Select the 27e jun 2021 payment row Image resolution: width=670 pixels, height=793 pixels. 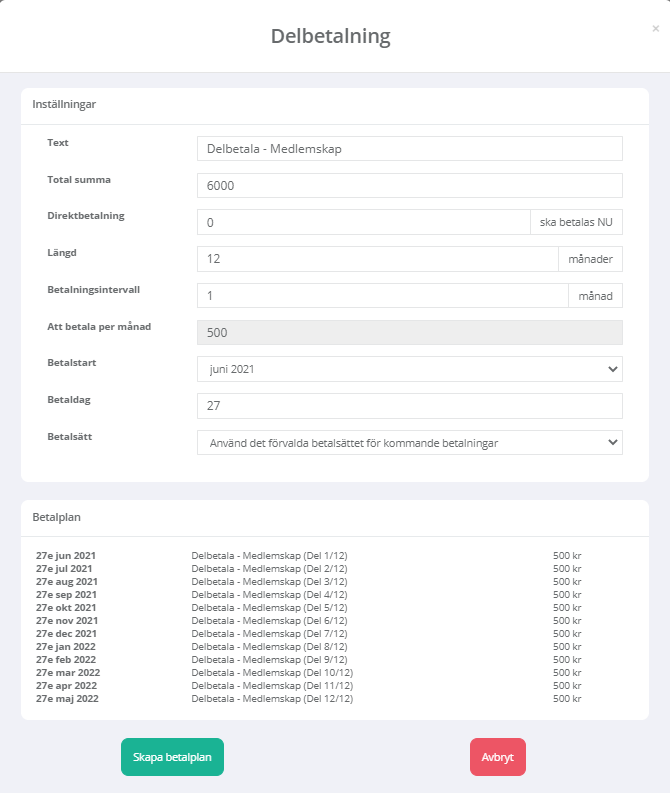pos(66,556)
